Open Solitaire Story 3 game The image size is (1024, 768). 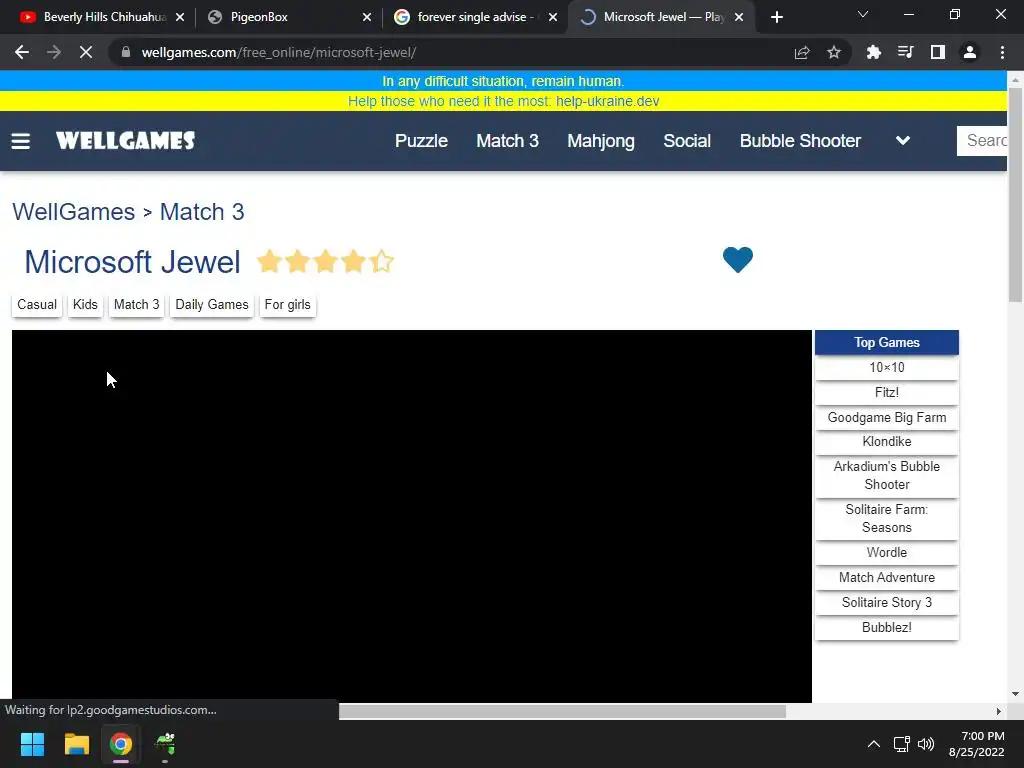(x=887, y=602)
